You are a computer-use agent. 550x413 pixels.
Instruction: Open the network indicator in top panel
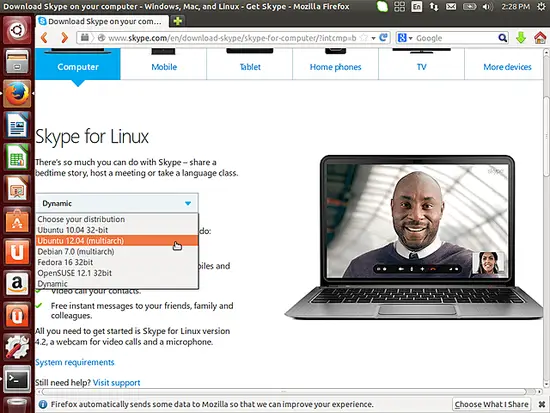coord(434,6)
